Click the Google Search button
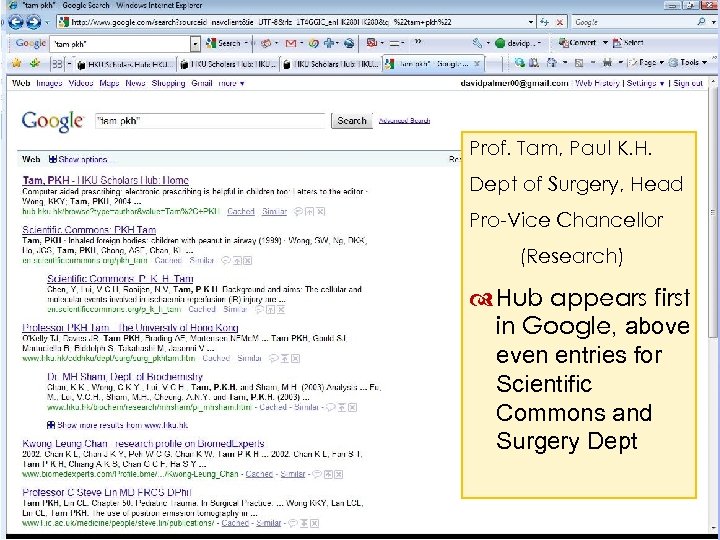The image size is (720, 540). coord(352,121)
